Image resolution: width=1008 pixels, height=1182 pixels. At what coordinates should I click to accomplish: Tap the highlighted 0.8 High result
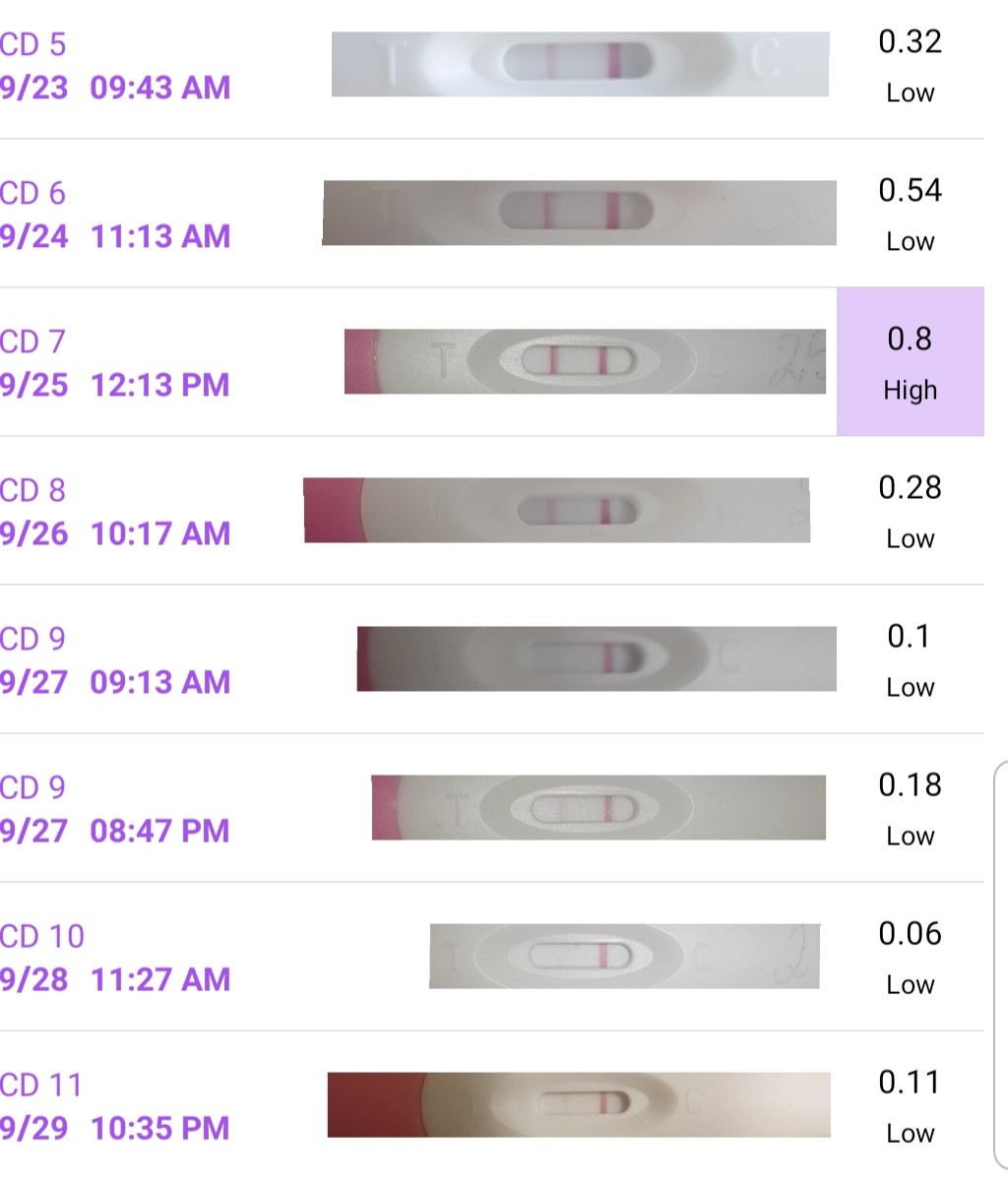910,362
